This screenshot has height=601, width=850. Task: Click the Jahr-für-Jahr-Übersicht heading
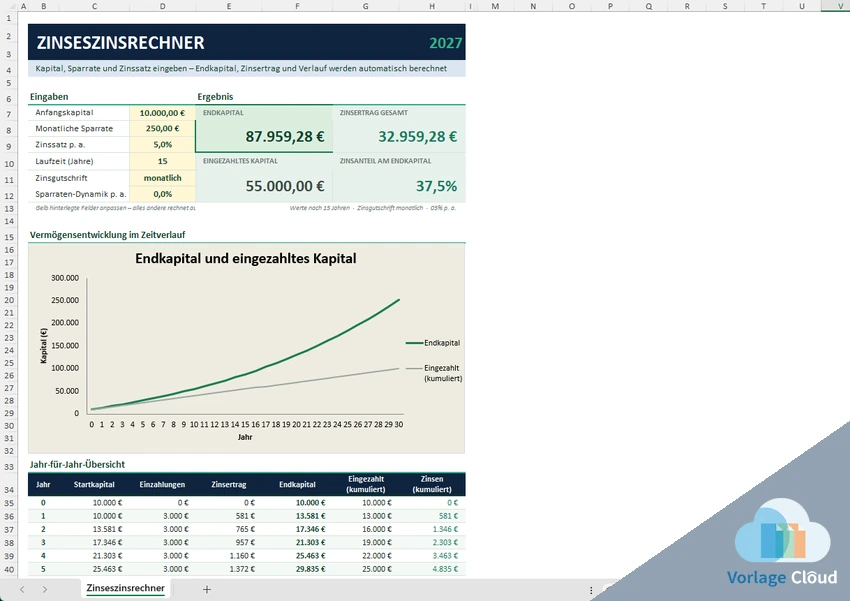pos(77,464)
